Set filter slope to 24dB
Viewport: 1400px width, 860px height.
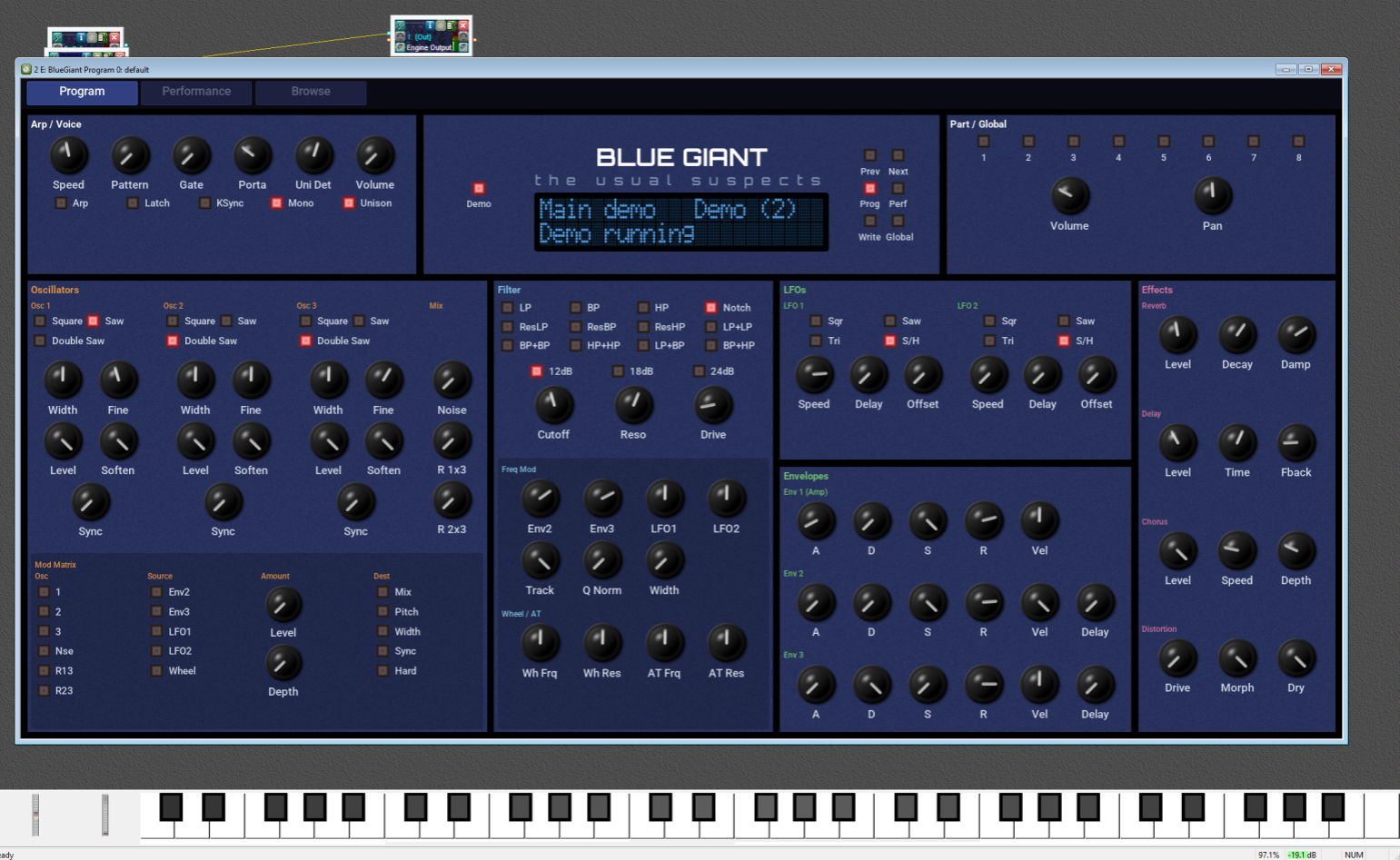tap(699, 371)
